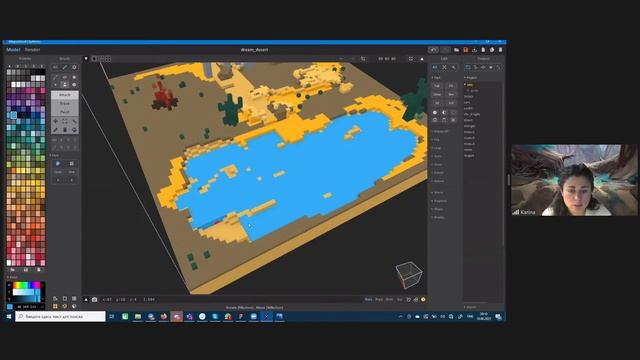Image resolution: width=640 pixels, height=360 pixels.
Task: Select the highlighted light-blue palette swatch
Action: 13,116
